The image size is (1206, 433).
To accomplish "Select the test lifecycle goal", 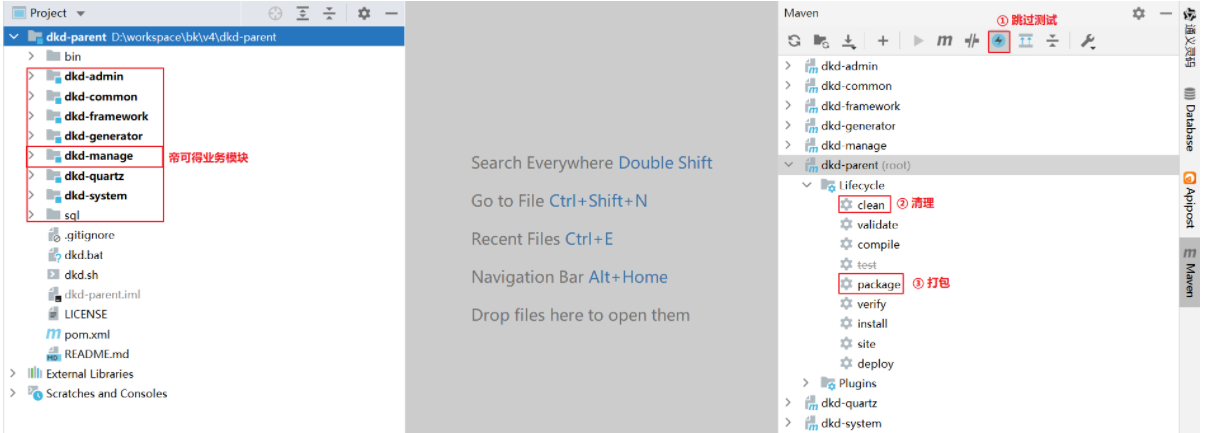I will click(867, 265).
